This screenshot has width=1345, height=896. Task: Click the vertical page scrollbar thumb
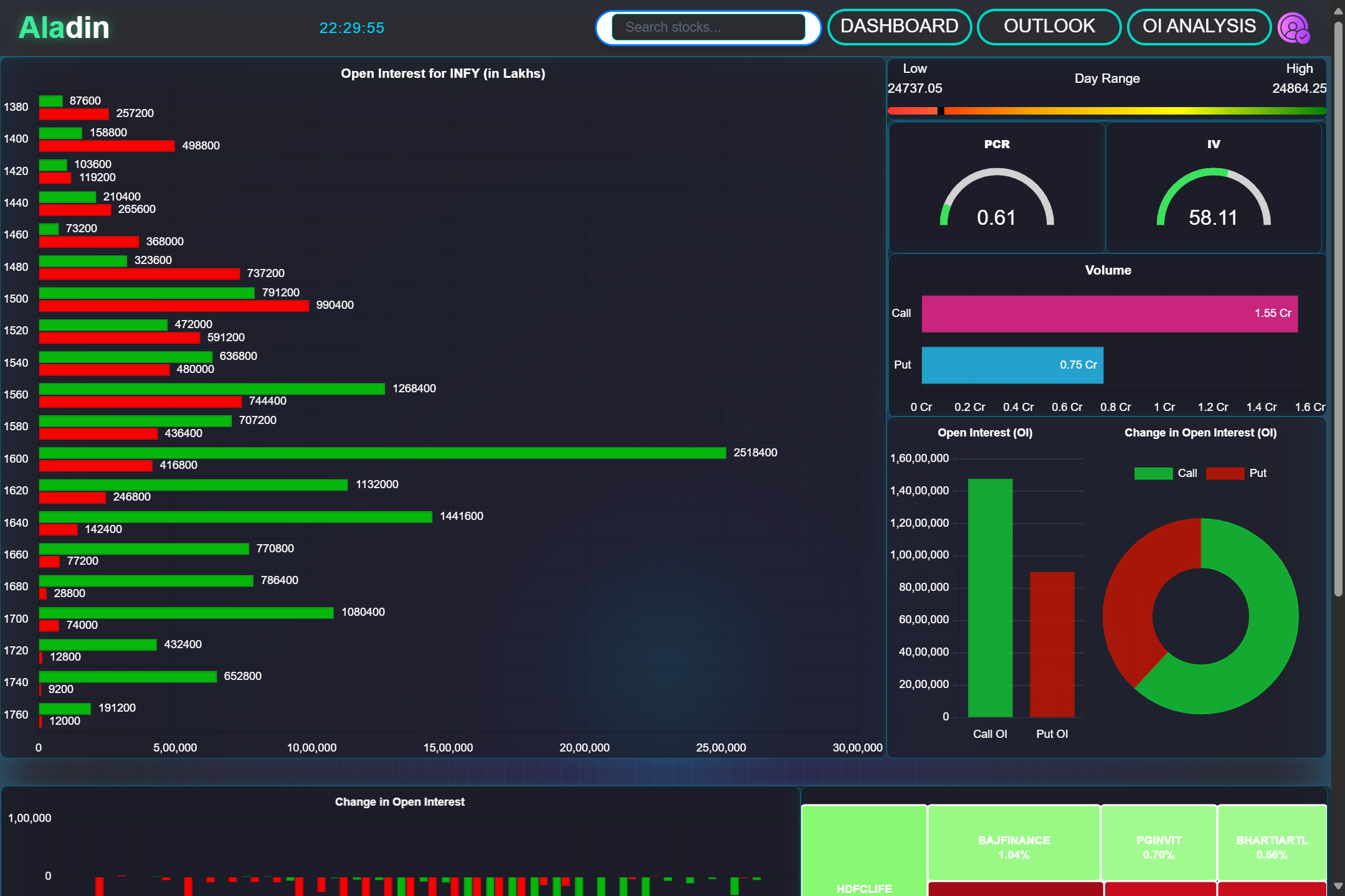click(1338, 309)
